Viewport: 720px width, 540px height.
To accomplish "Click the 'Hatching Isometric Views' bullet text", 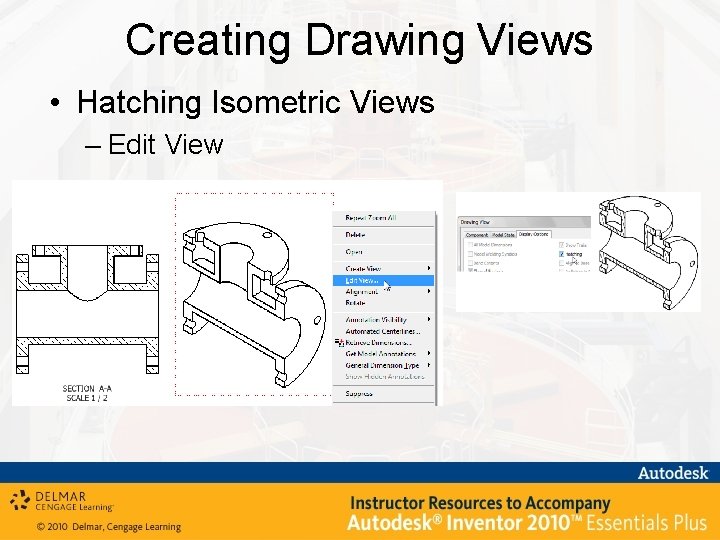I will (255, 101).
